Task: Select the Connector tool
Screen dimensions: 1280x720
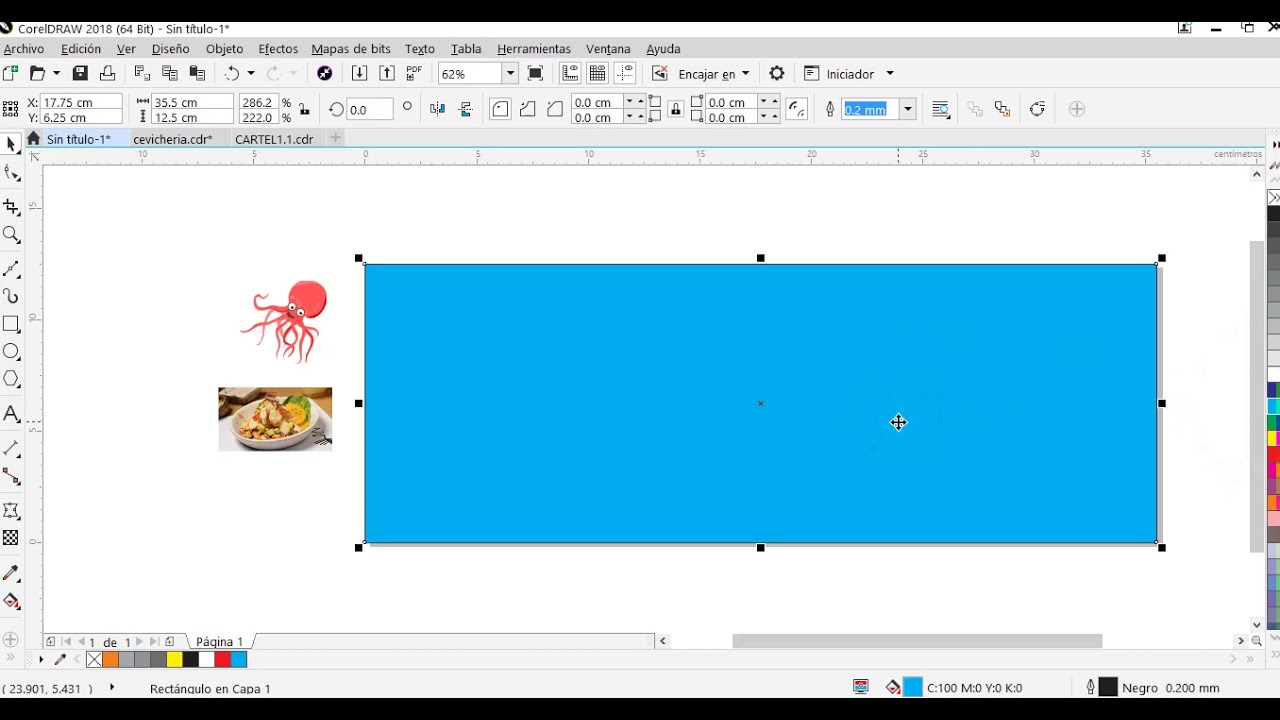Action: (11, 476)
